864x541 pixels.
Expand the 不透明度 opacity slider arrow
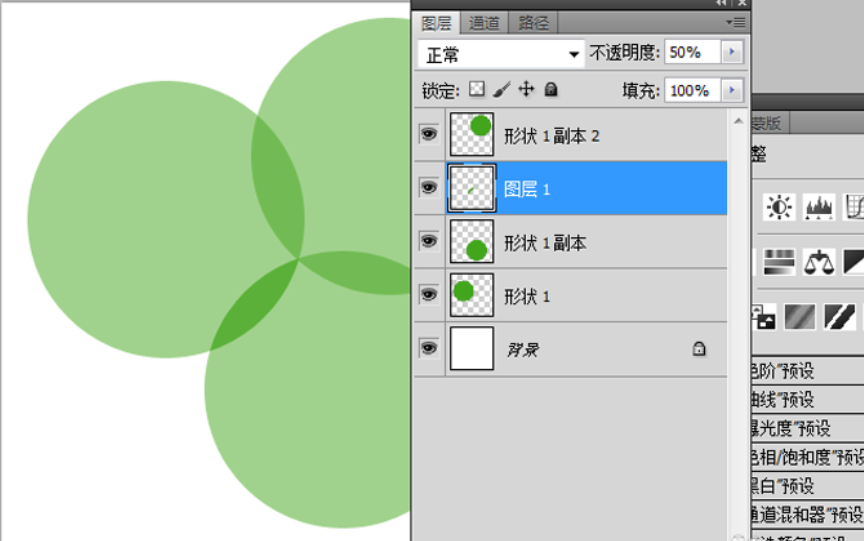(732, 52)
